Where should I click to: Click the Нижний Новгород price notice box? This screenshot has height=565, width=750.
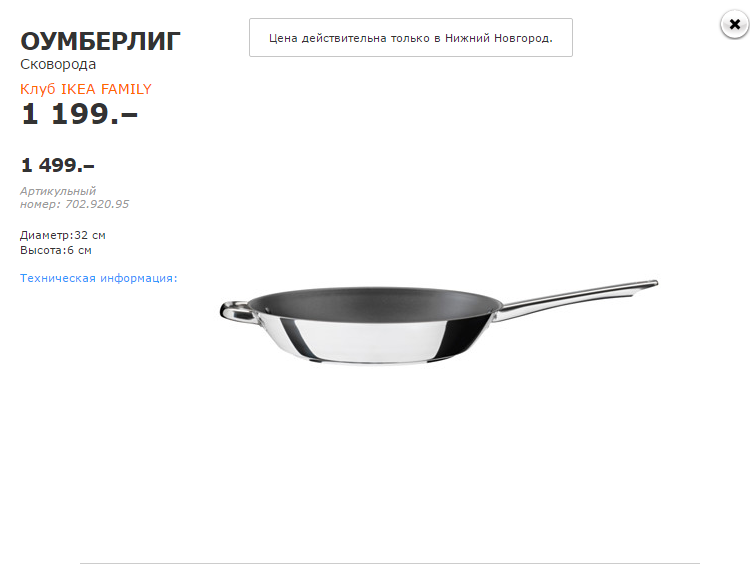411,38
